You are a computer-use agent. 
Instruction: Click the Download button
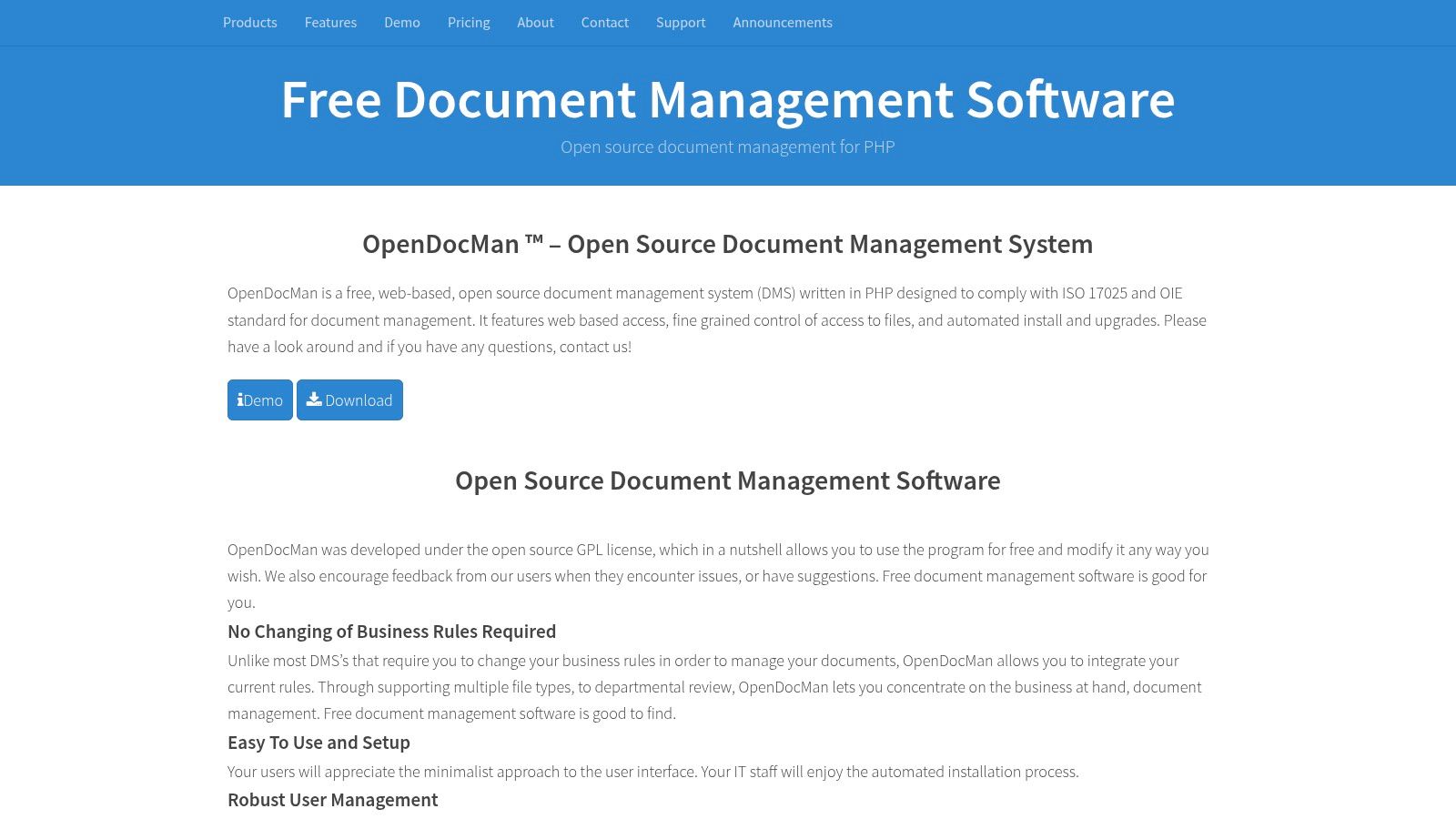click(x=349, y=399)
